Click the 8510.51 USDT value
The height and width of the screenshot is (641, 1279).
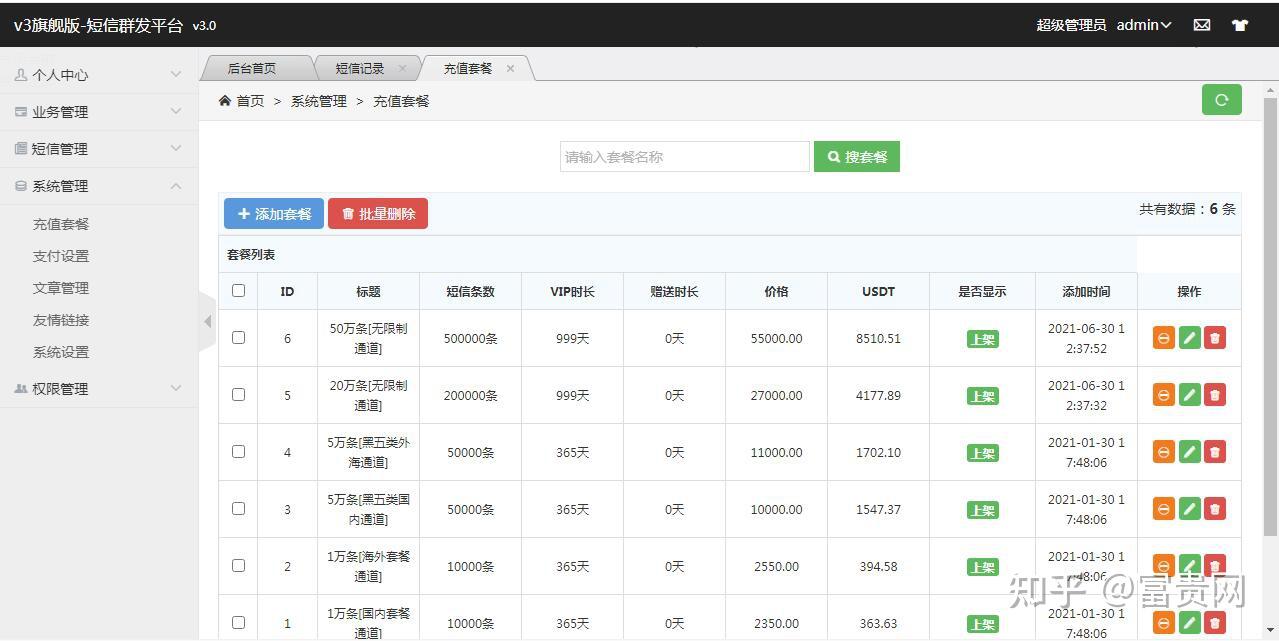(x=878, y=338)
